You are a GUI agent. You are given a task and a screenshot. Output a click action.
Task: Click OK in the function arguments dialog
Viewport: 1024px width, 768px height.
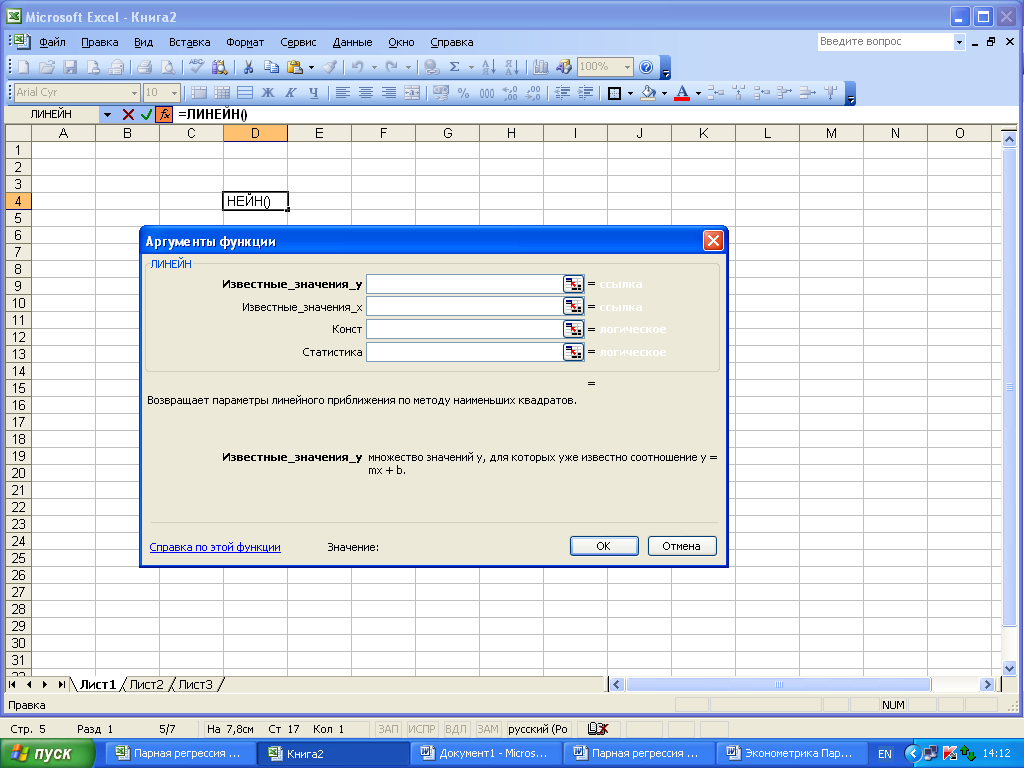click(604, 546)
